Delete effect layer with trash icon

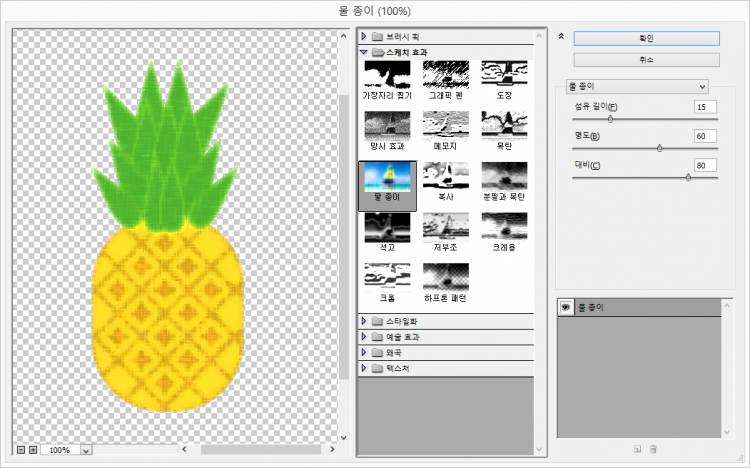(653, 449)
